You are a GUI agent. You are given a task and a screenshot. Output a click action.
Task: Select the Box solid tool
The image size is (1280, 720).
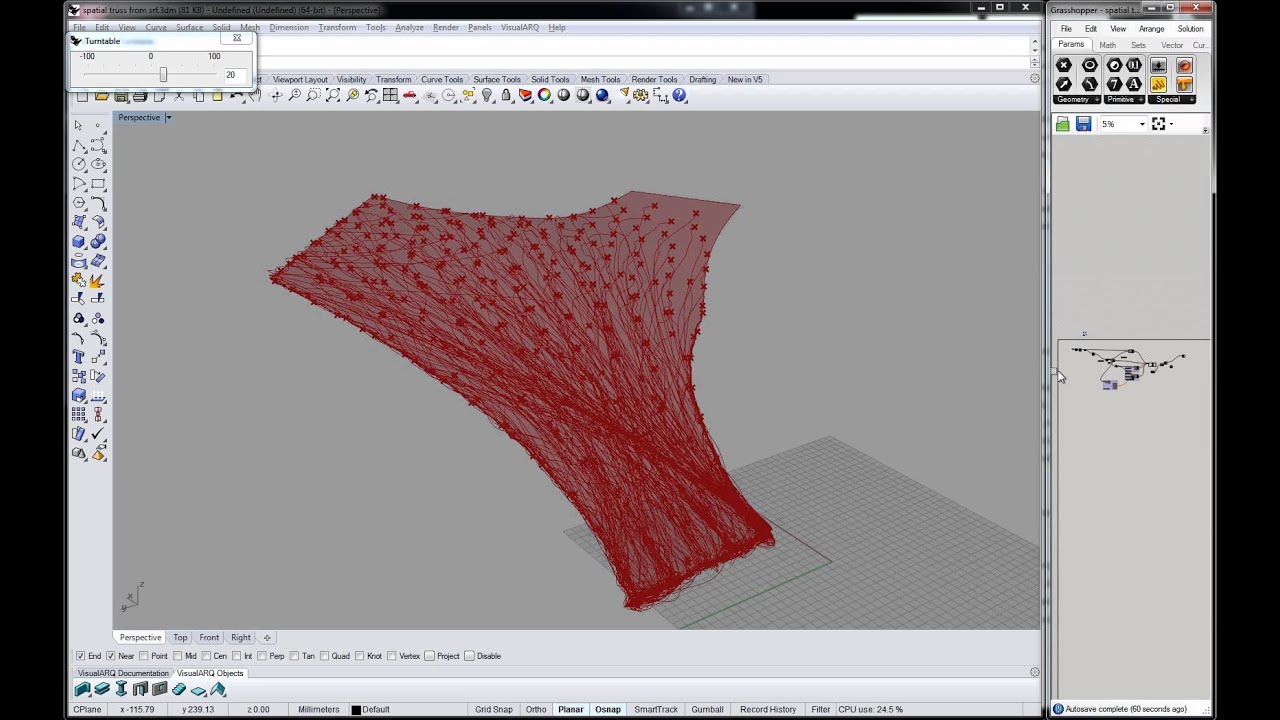click(x=79, y=242)
